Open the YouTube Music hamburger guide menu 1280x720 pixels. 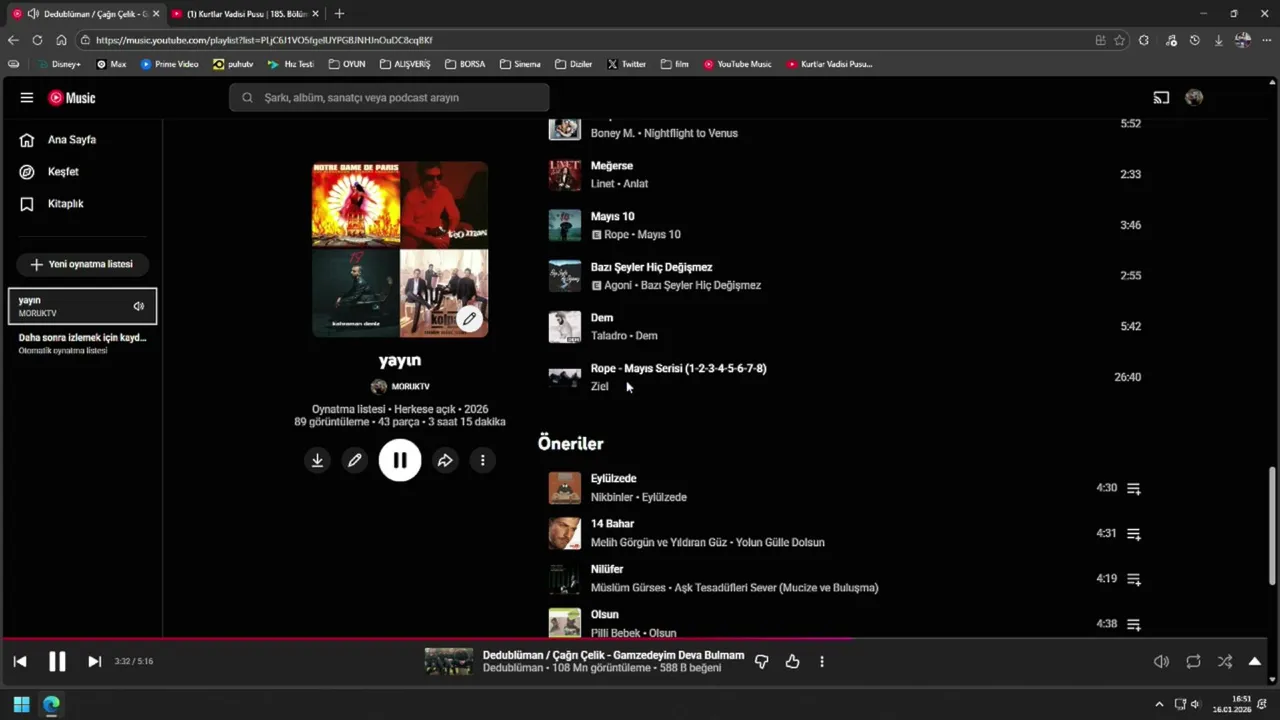(x=27, y=98)
